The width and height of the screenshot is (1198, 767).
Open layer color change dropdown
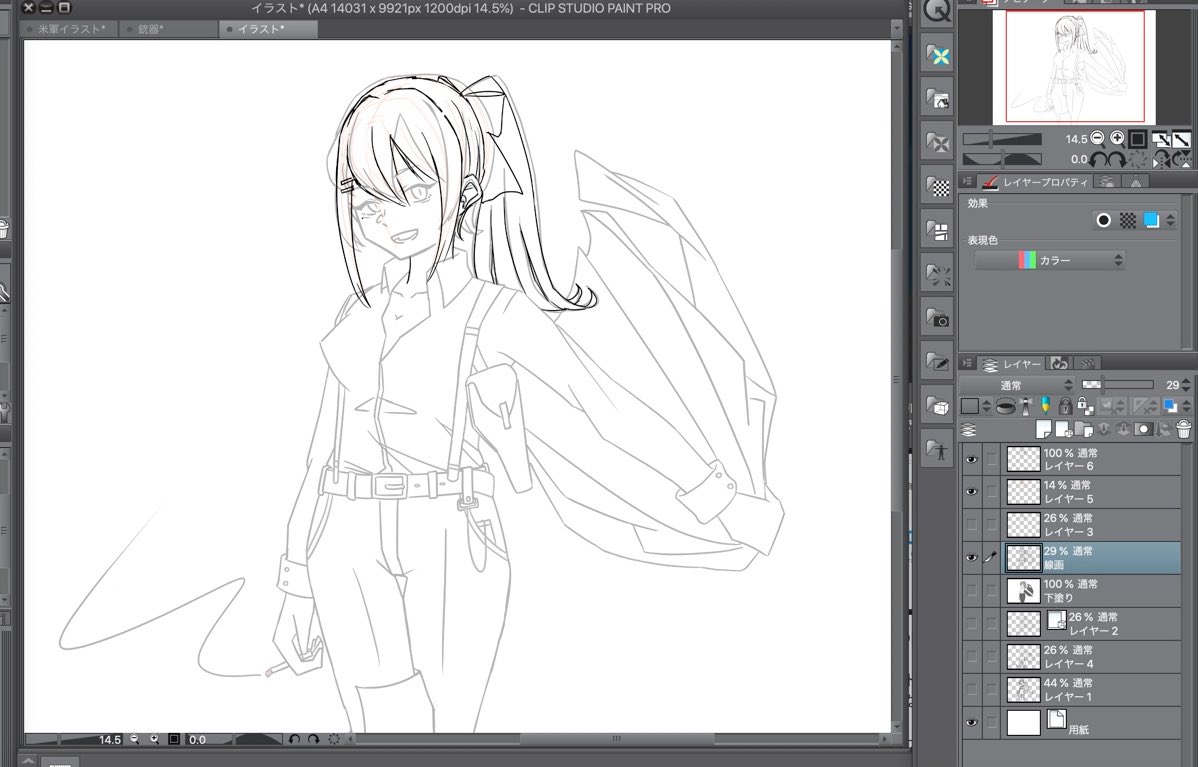click(1187, 406)
